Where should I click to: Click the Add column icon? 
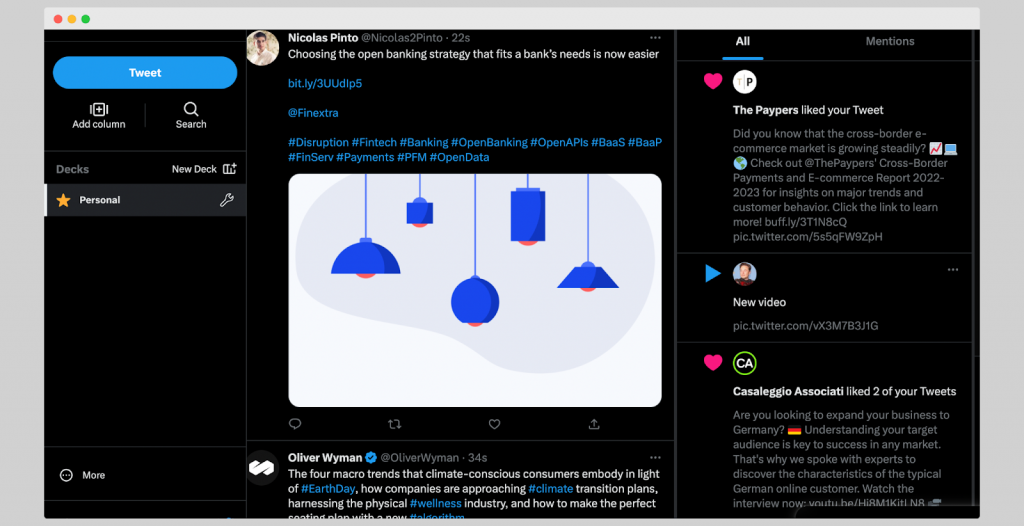(x=99, y=109)
